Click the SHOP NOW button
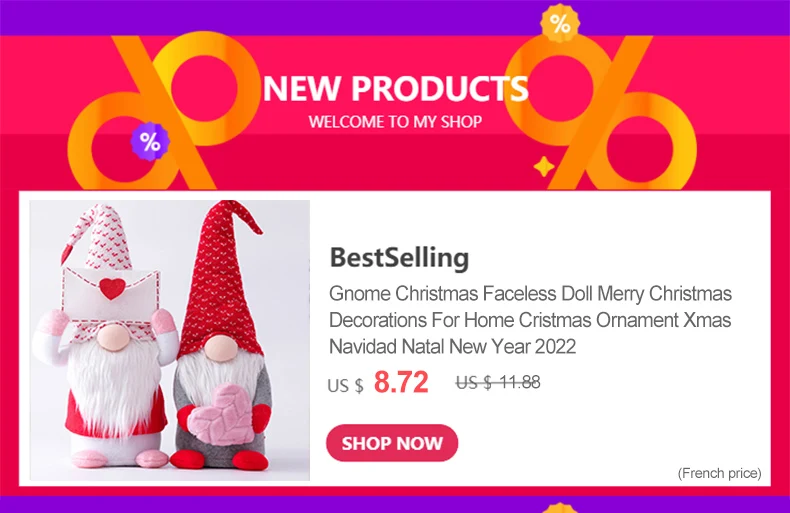The height and width of the screenshot is (513, 790). (392, 443)
